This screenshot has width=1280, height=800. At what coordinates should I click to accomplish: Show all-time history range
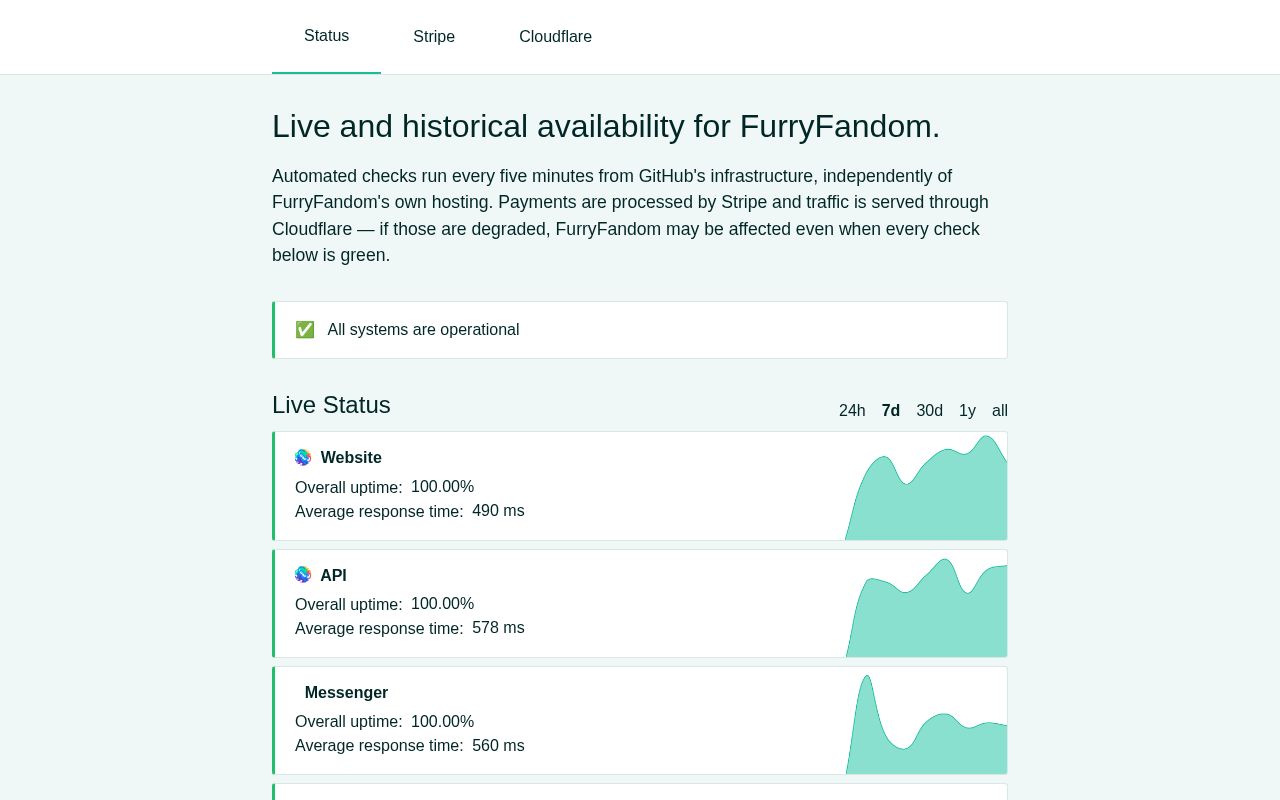click(1000, 411)
